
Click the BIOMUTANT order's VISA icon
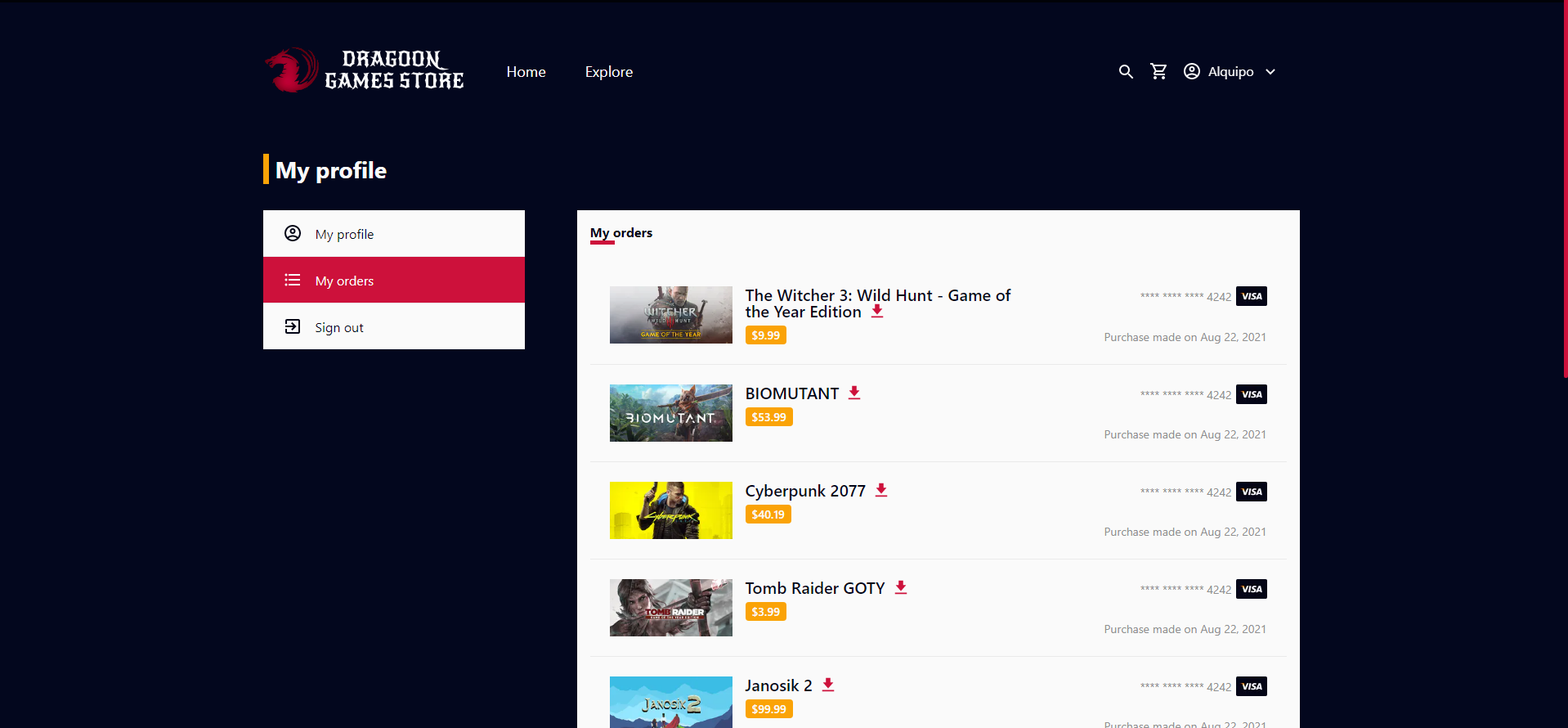(1252, 394)
